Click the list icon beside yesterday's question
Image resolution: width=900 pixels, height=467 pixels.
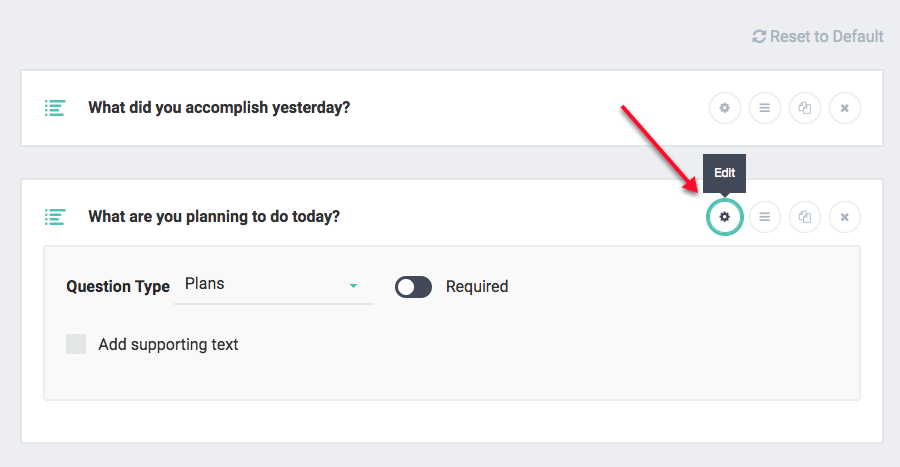55,108
